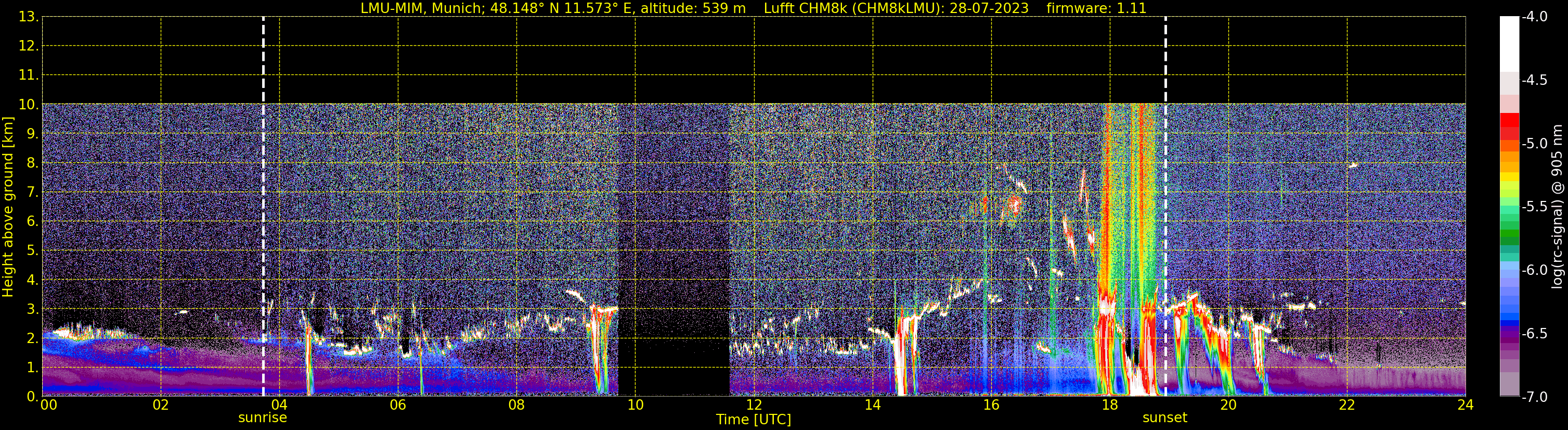Click the time axis tick label "20"
1568x430 pixels.
pos(1228,405)
